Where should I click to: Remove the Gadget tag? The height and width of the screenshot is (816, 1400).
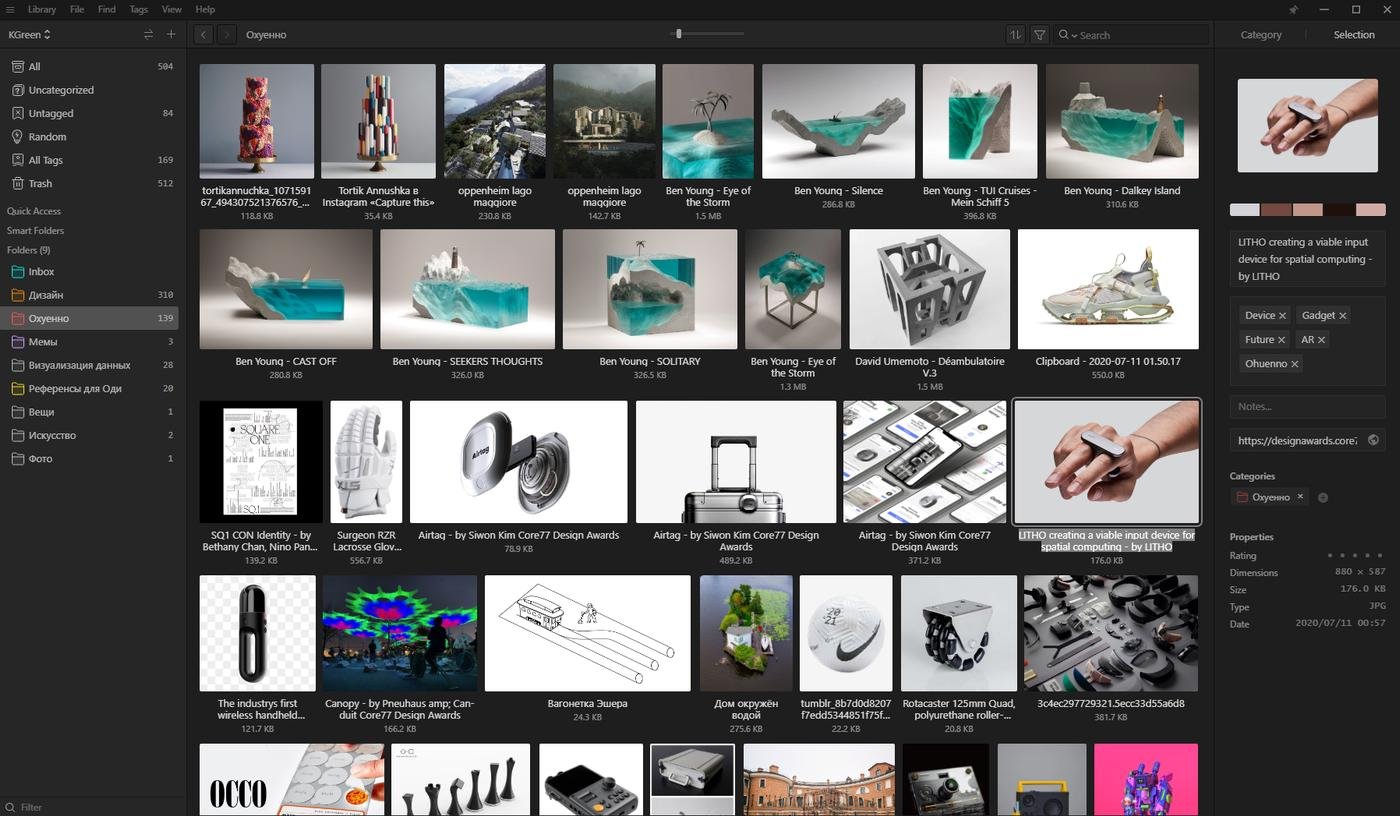click(1343, 316)
